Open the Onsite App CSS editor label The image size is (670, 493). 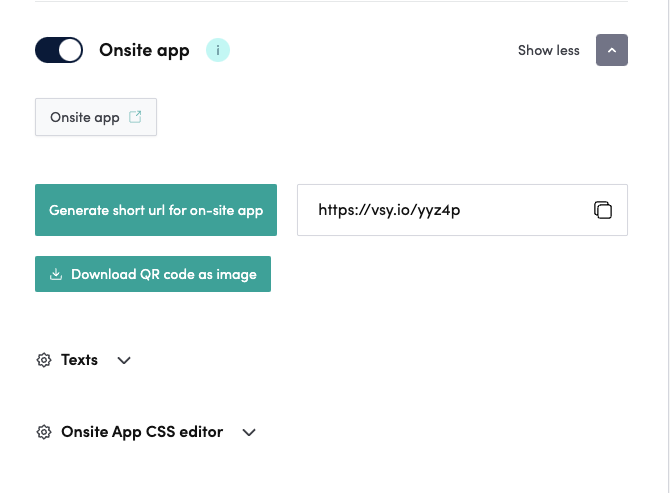142,432
